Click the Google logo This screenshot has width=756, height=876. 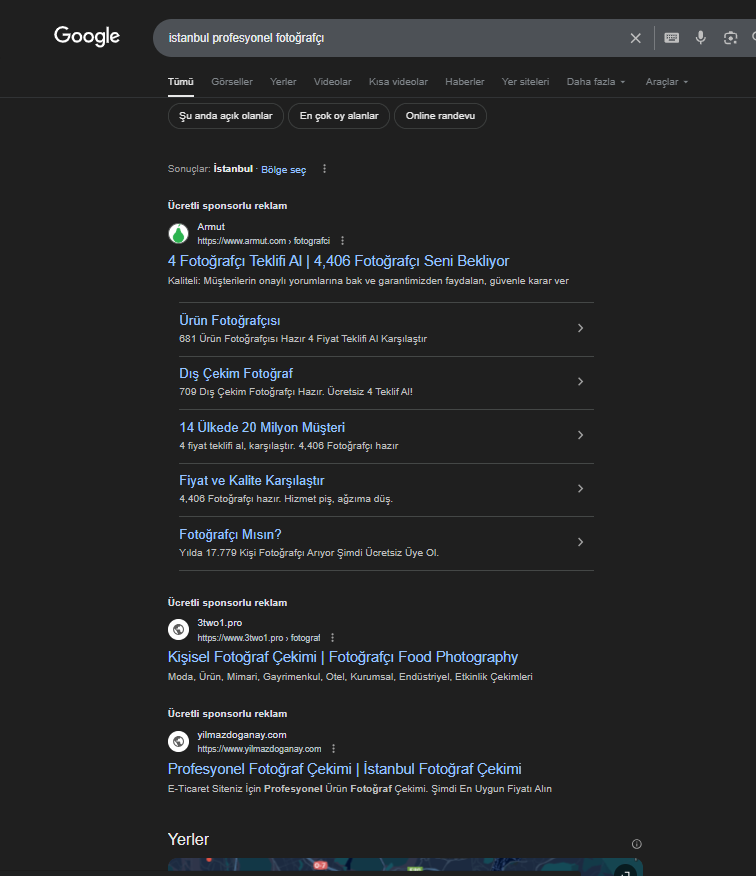pos(87,36)
